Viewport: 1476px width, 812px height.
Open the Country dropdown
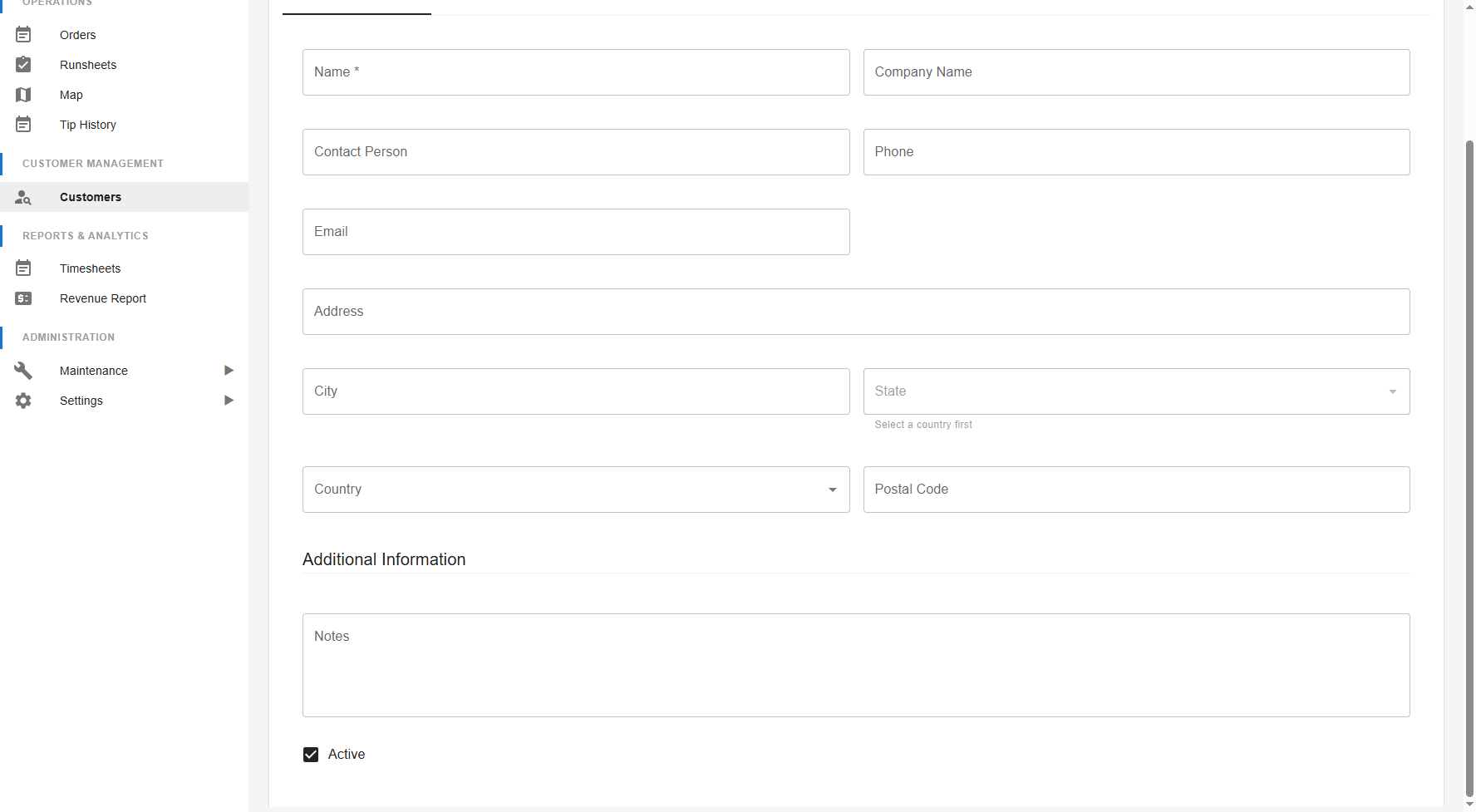click(832, 490)
